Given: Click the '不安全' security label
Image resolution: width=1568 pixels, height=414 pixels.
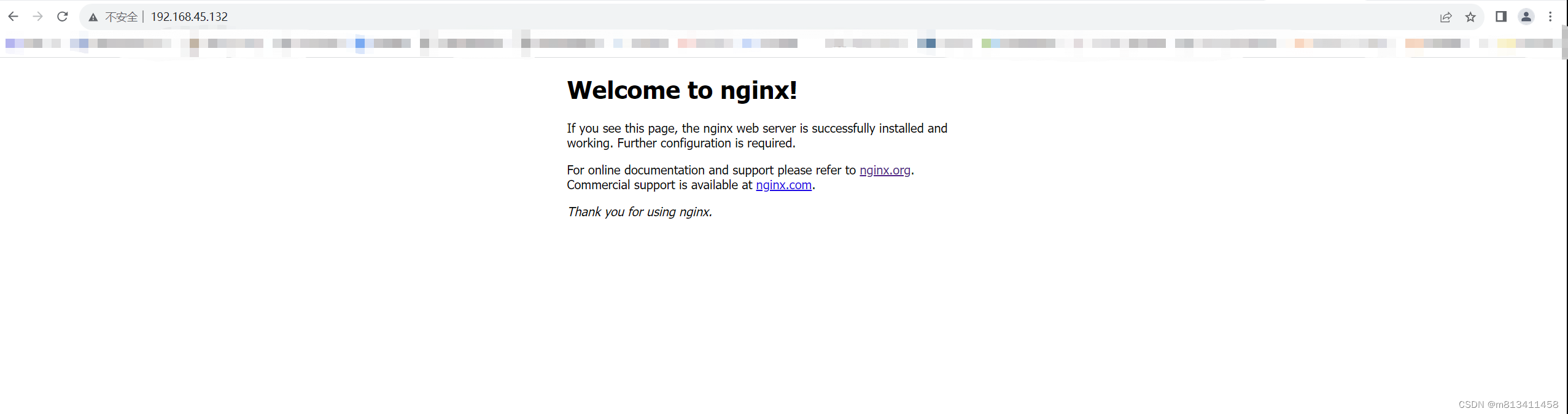Looking at the screenshot, I should pos(121,17).
